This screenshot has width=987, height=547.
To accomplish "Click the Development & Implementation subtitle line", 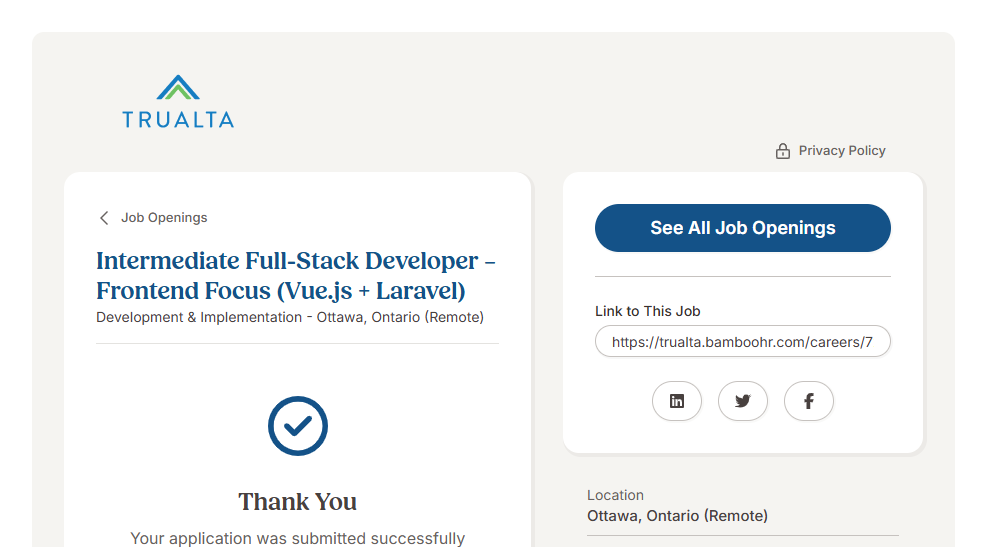I will pos(290,317).
